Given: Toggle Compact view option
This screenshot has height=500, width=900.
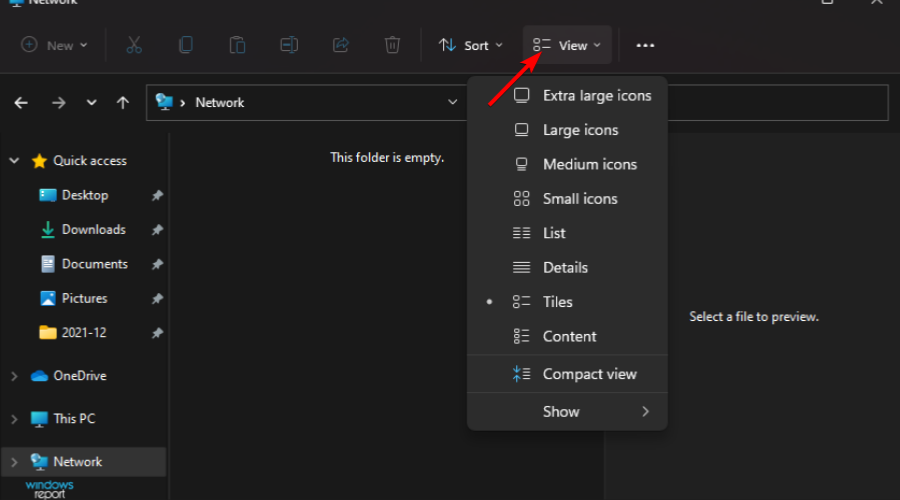Looking at the screenshot, I should 567,374.
